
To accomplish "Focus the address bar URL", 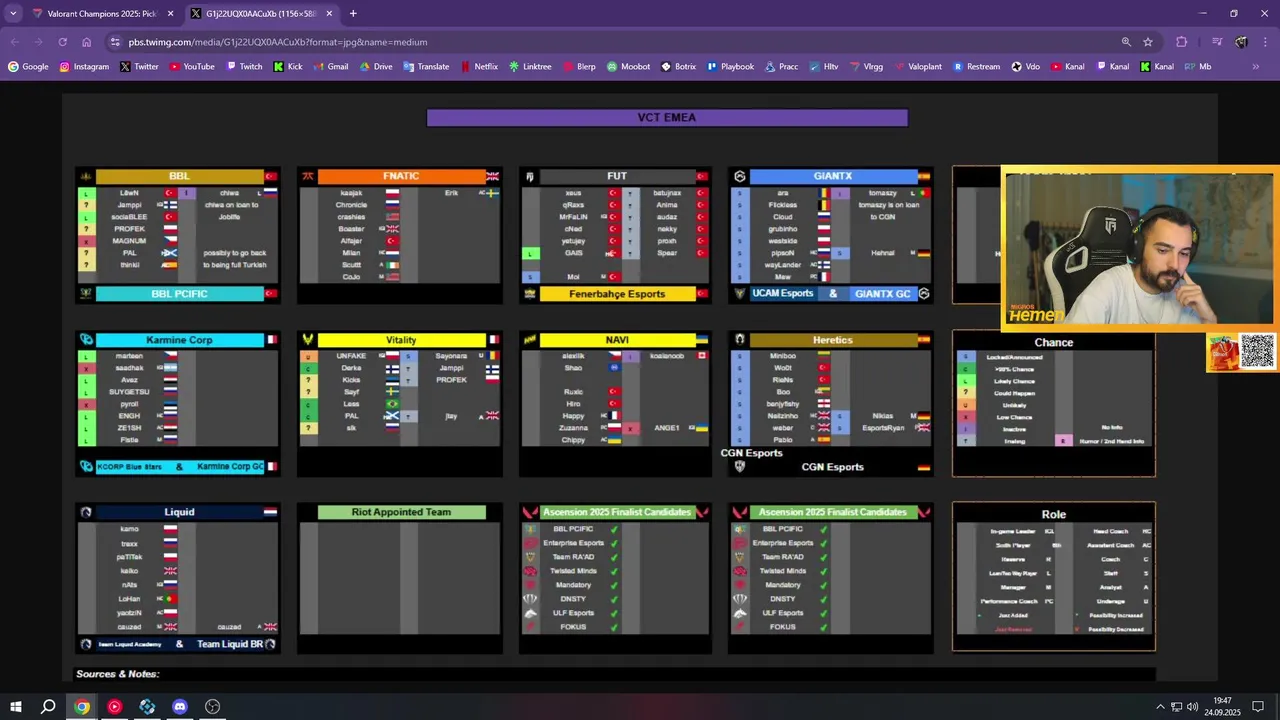I will point(278,42).
